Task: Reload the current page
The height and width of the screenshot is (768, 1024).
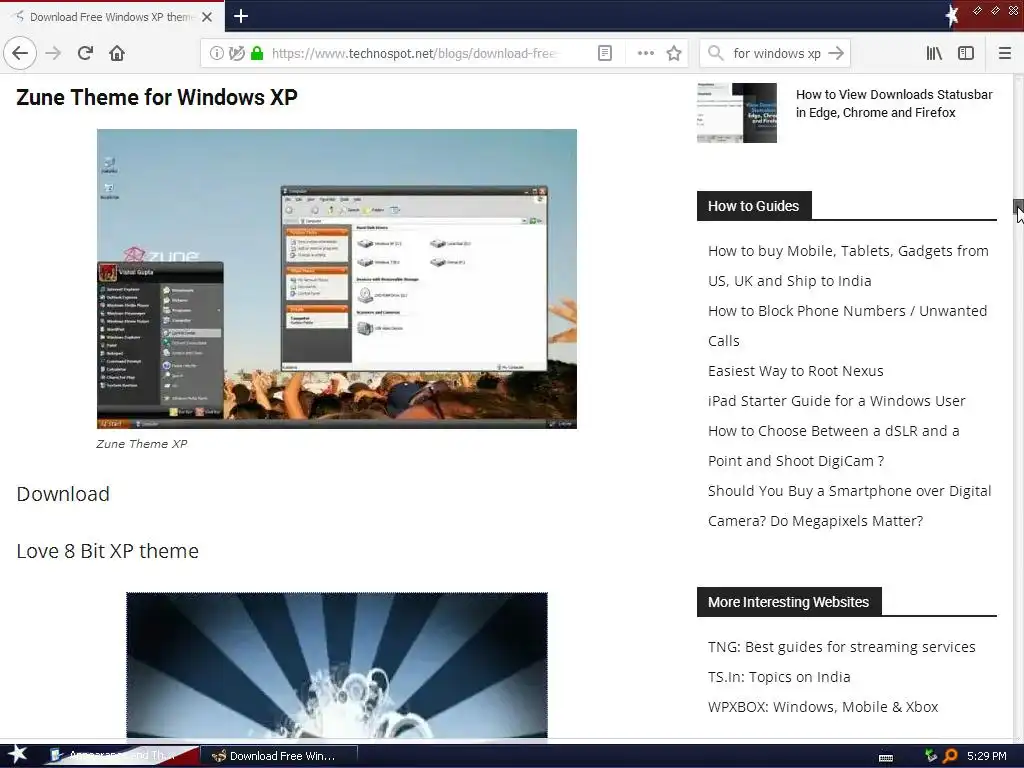Action: pyautogui.click(x=86, y=53)
